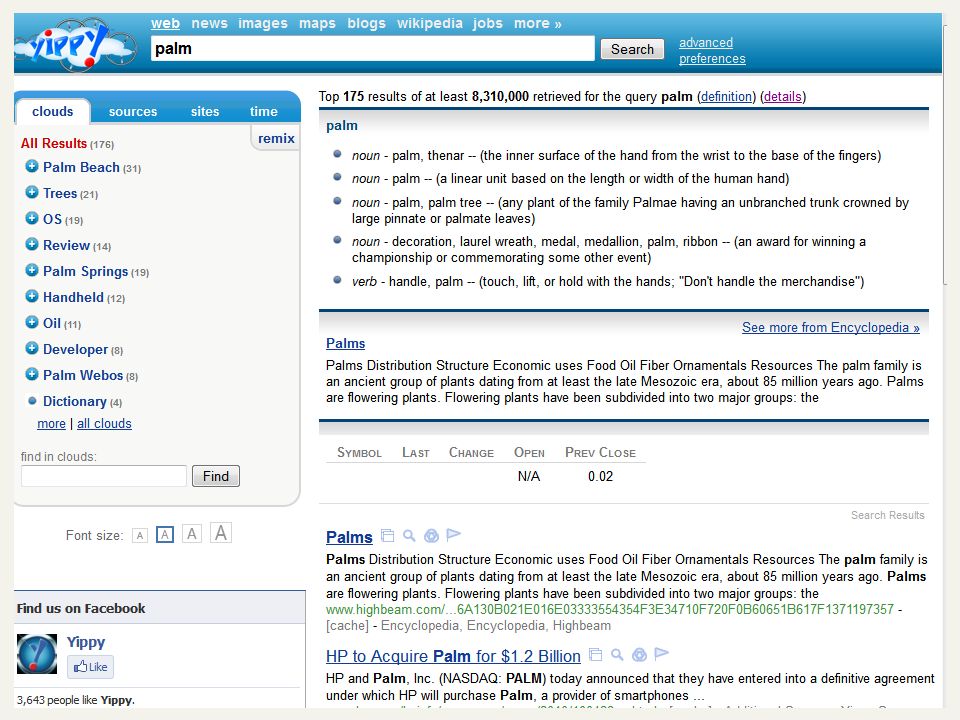Viewport: 960px width, 720px height.
Task: Click the more clouds link
Action: [51, 424]
